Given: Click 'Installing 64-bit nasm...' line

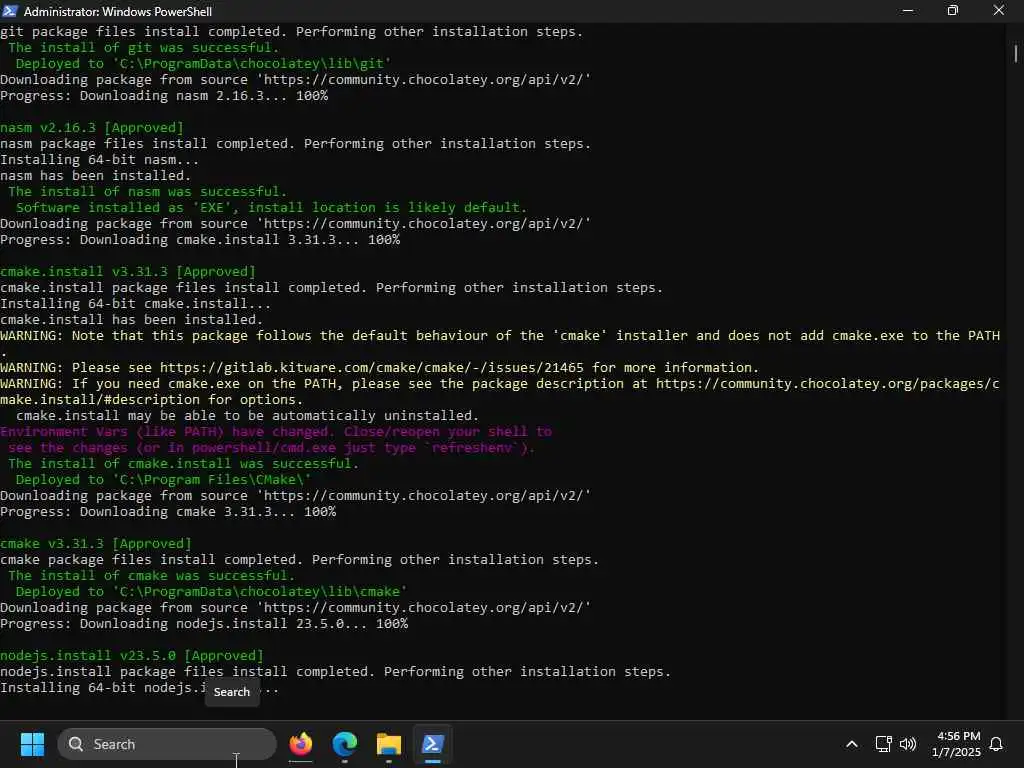Looking at the screenshot, I should coord(100,159).
